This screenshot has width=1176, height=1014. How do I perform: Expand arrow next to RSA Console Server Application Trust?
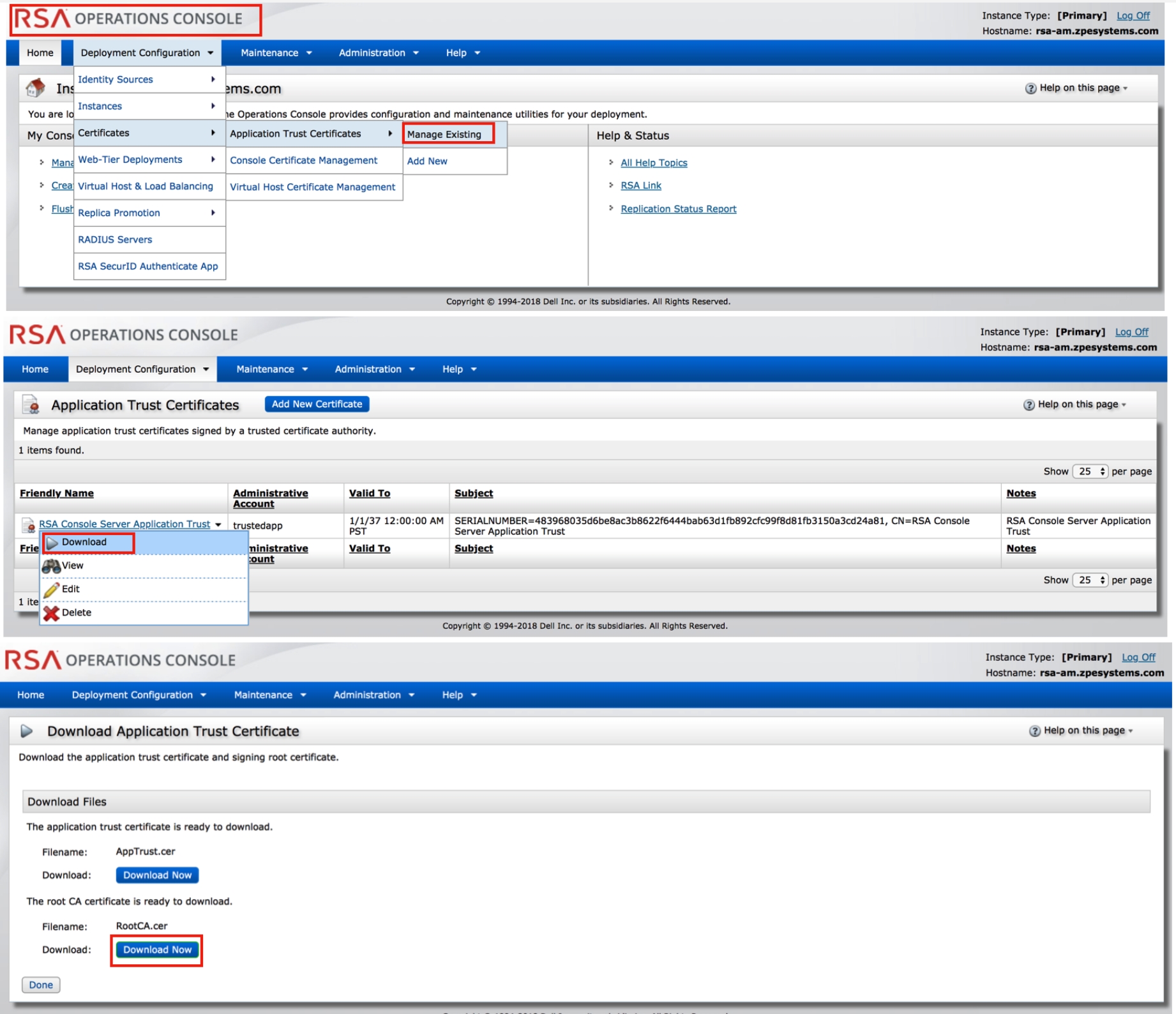(x=218, y=525)
